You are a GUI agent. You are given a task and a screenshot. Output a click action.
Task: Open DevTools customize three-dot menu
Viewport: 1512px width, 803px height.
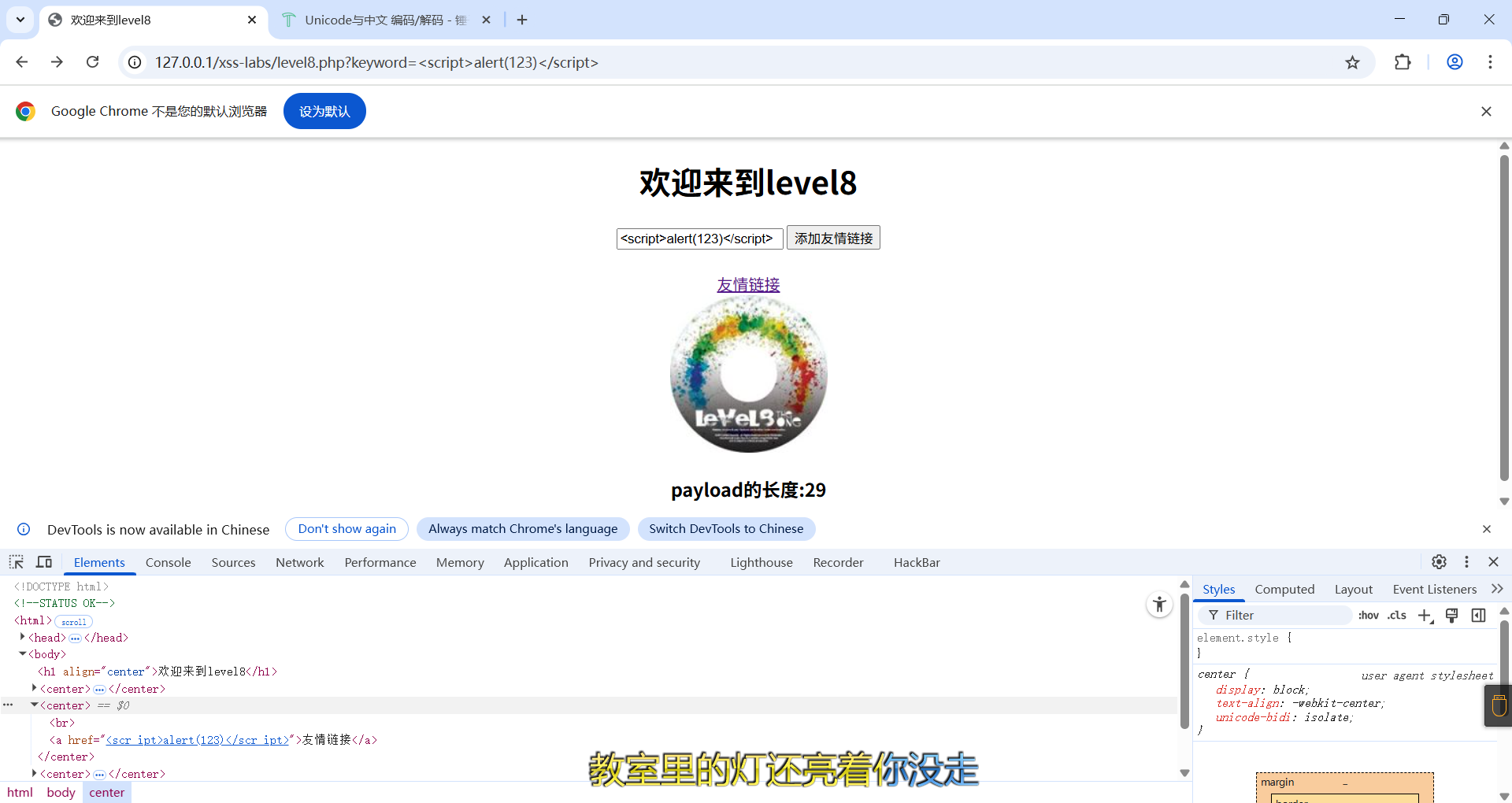(1466, 562)
